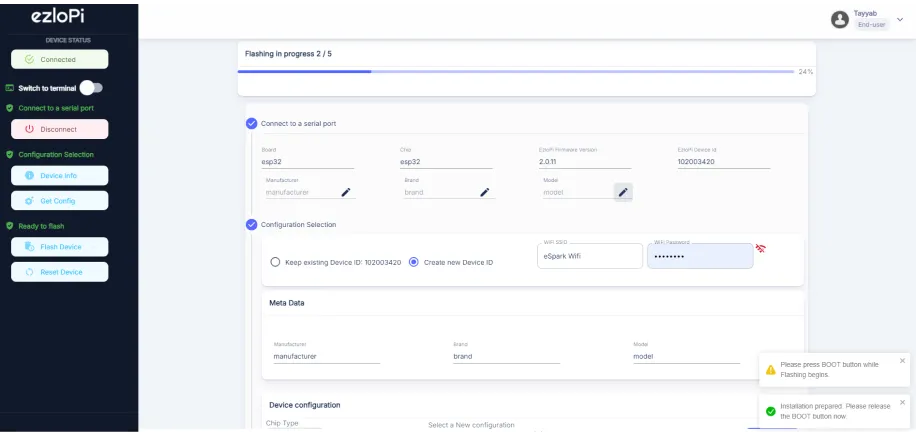Click the Flash Device icon
Image resolution: width=916 pixels, height=436 pixels.
click(30, 247)
